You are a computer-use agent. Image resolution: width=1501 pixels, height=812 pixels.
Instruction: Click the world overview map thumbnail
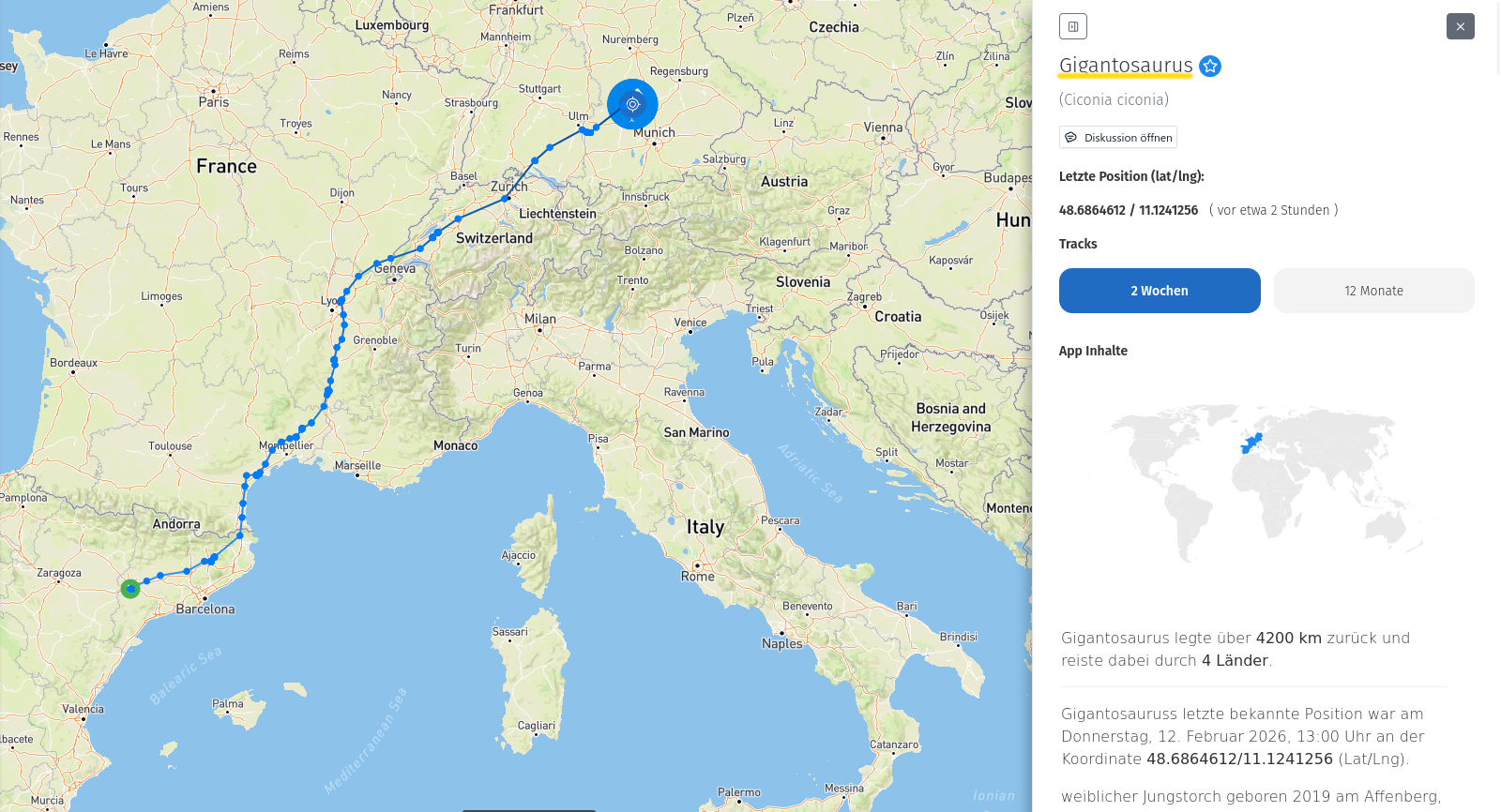[1266, 483]
